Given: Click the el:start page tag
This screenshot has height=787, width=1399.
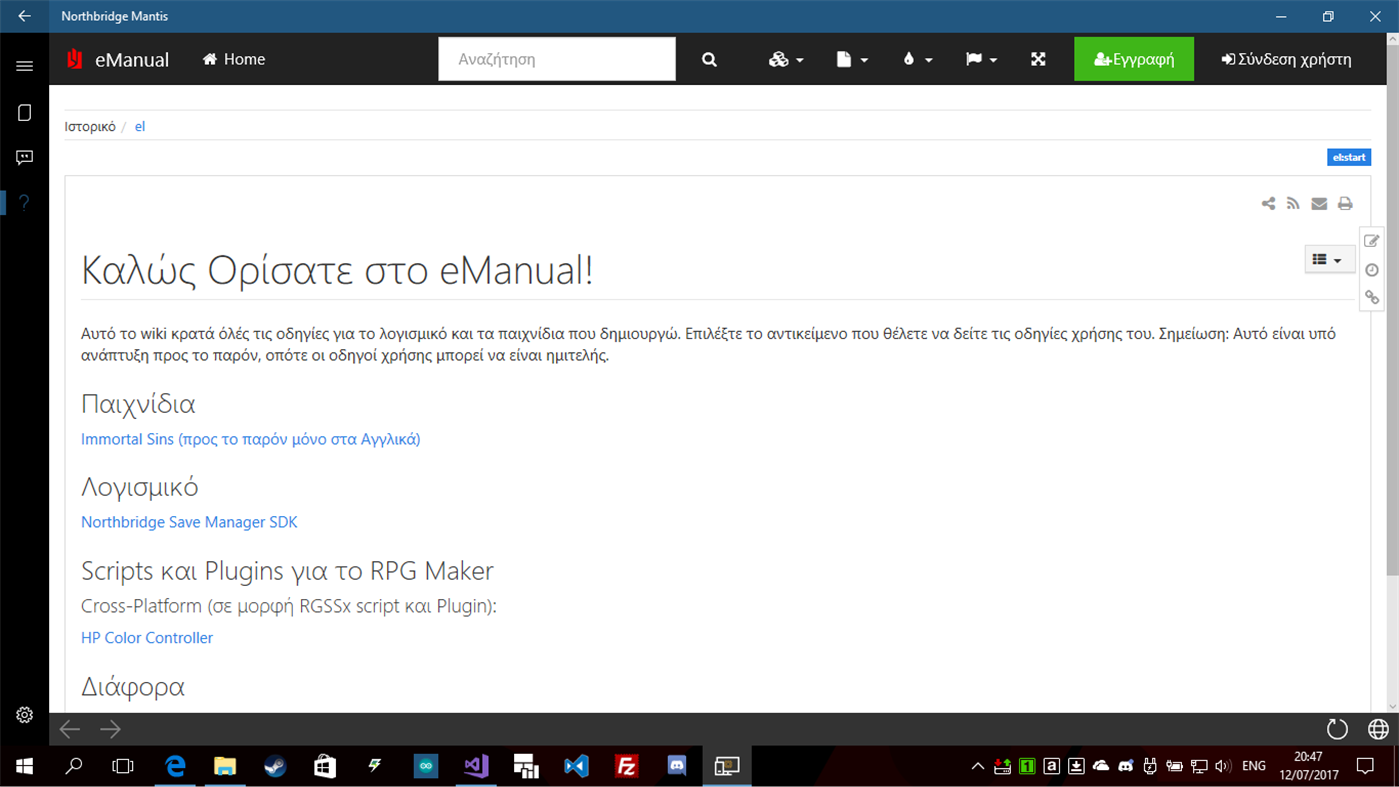Looking at the screenshot, I should coord(1349,157).
